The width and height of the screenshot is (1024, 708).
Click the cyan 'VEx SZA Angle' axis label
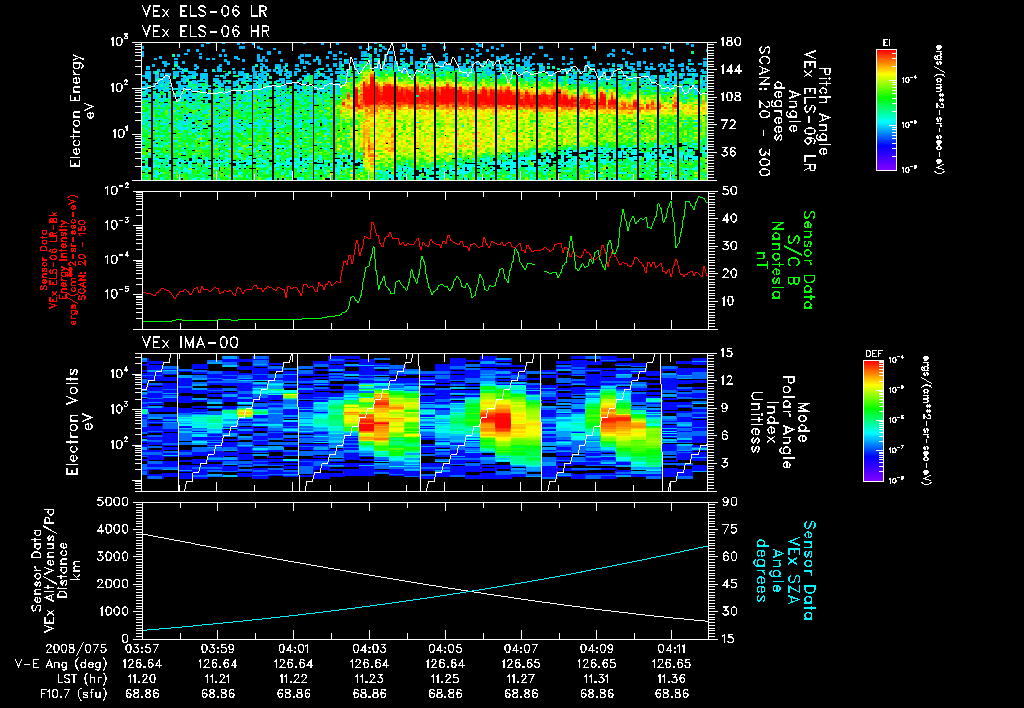(786, 570)
